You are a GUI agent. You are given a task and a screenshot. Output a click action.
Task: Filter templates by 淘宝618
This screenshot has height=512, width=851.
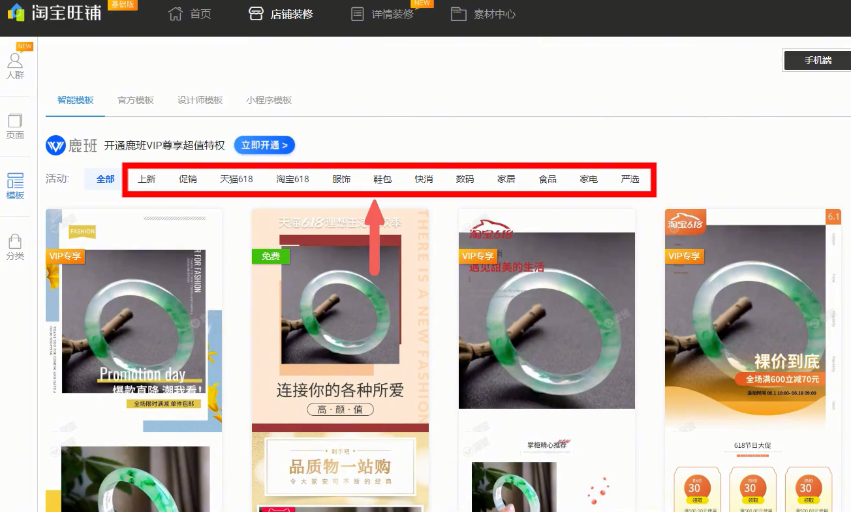click(x=293, y=179)
